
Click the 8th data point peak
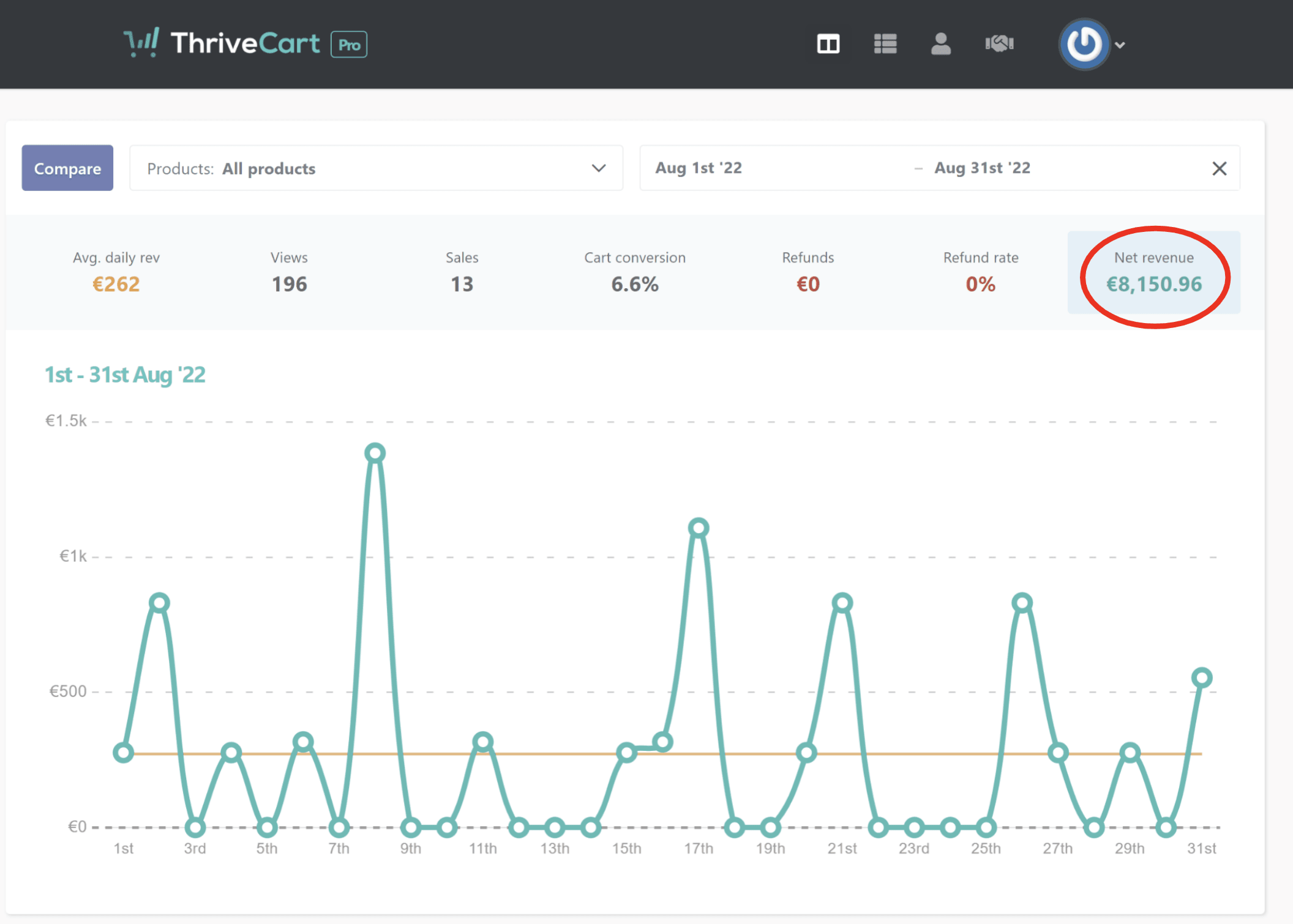(x=375, y=453)
